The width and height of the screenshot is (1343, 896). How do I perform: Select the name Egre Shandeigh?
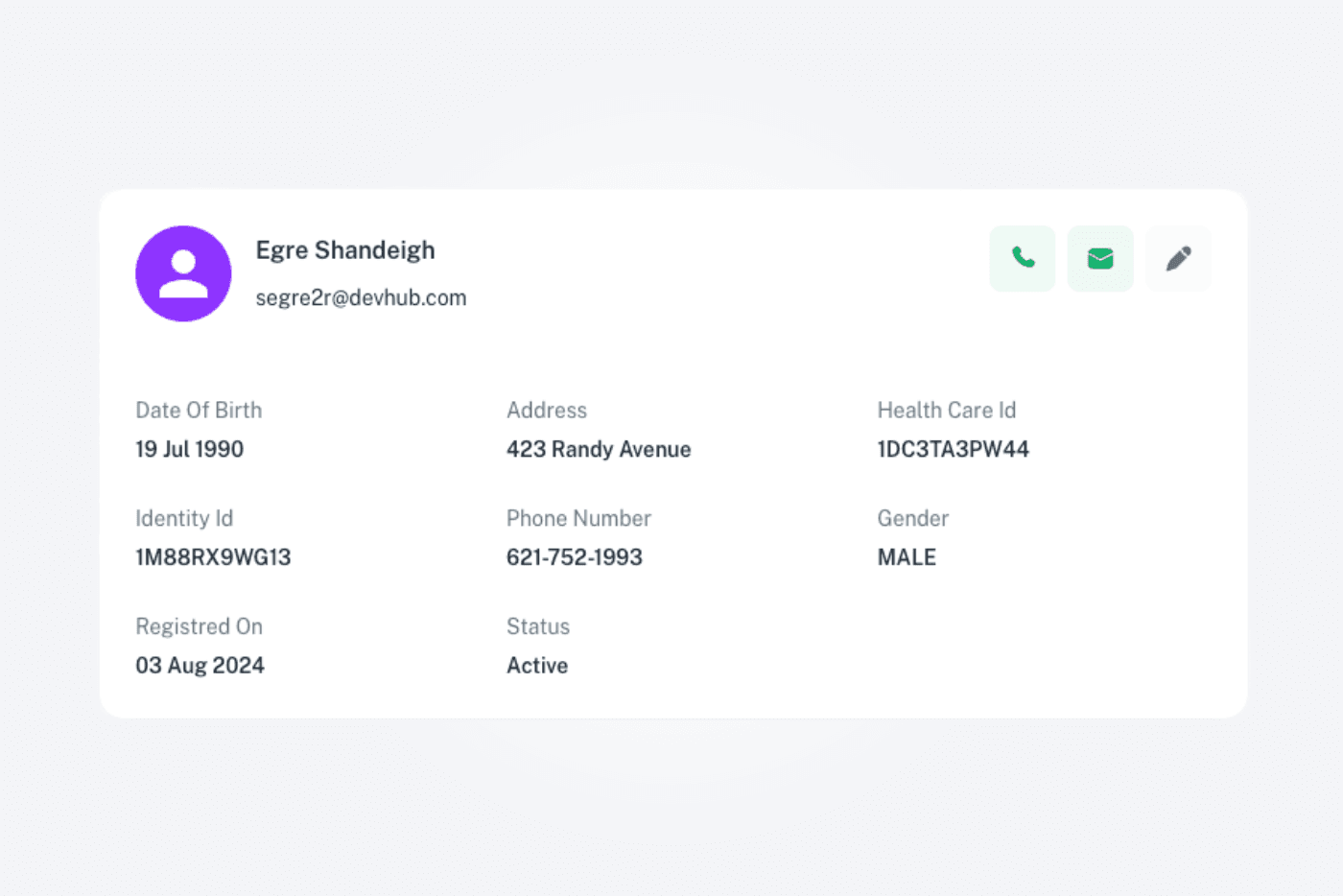point(345,250)
